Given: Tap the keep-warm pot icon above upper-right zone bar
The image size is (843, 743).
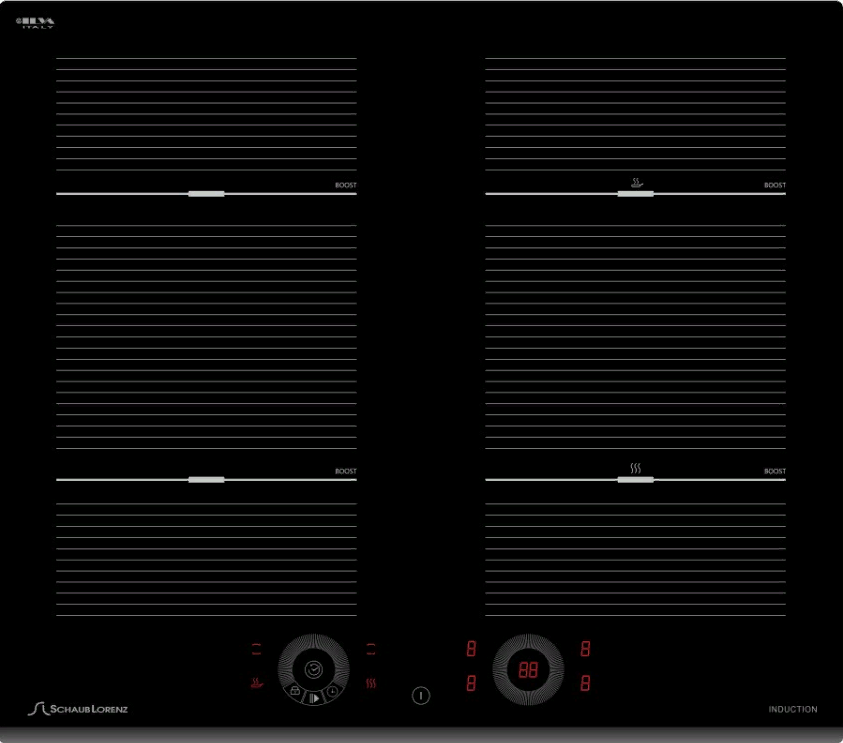Looking at the screenshot, I should click(x=635, y=183).
